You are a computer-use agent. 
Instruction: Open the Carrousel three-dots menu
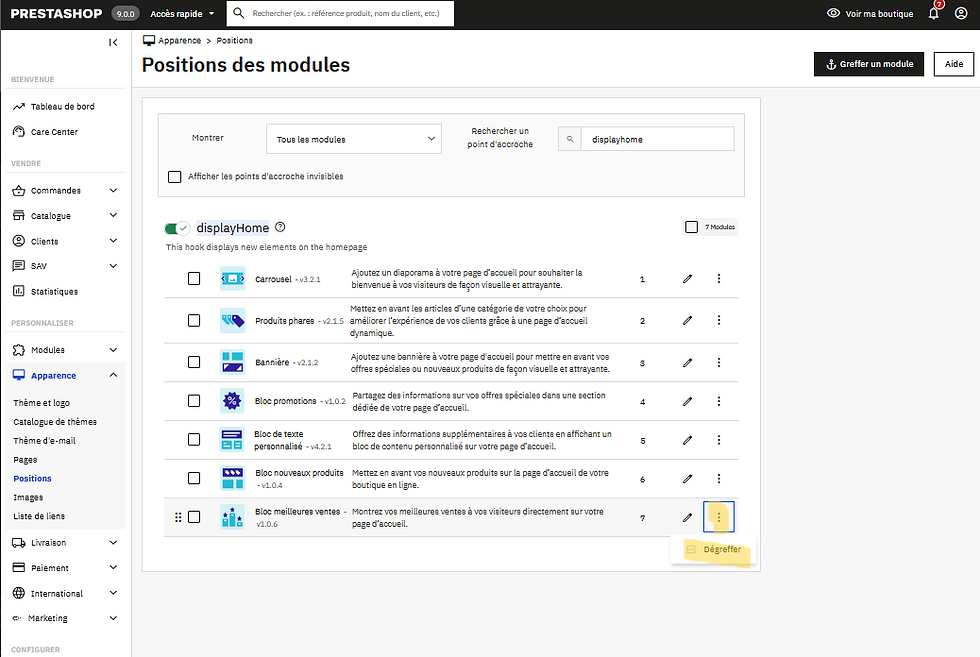tap(719, 279)
